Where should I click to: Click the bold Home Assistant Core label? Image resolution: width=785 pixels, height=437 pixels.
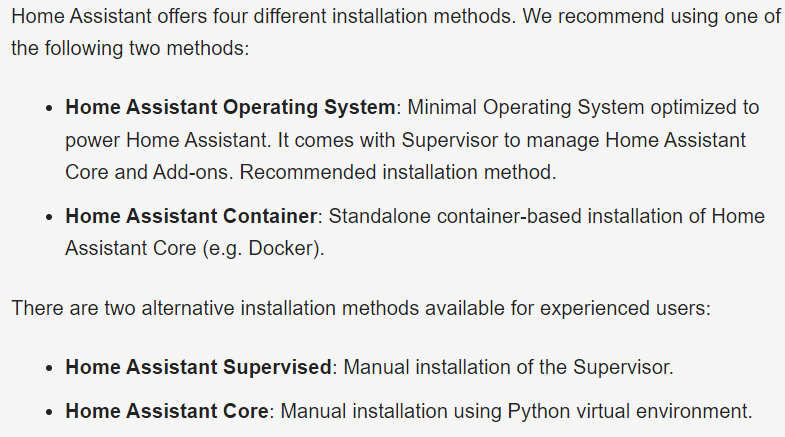click(x=167, y=411)
